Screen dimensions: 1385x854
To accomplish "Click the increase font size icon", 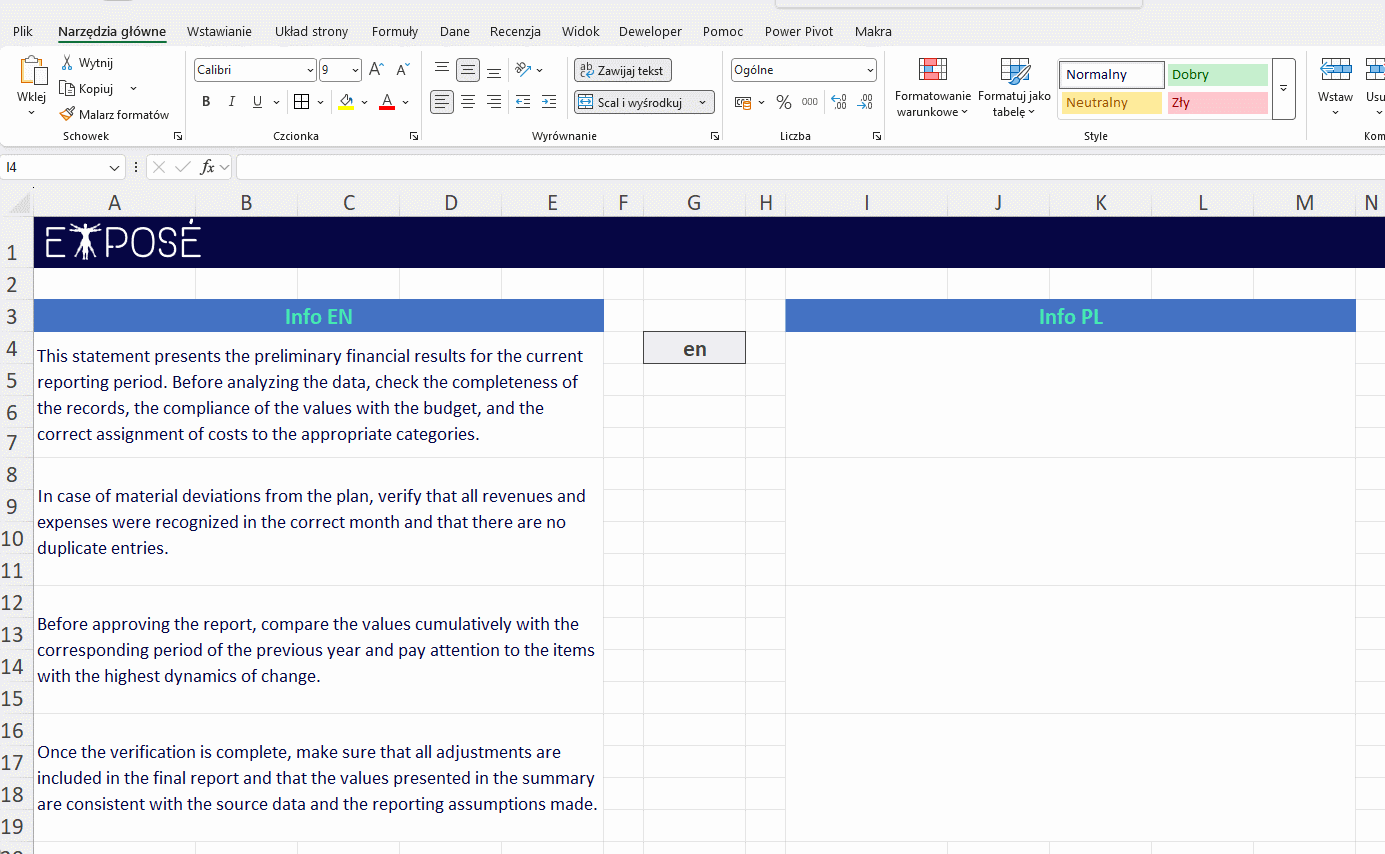I will coord(376,70).
